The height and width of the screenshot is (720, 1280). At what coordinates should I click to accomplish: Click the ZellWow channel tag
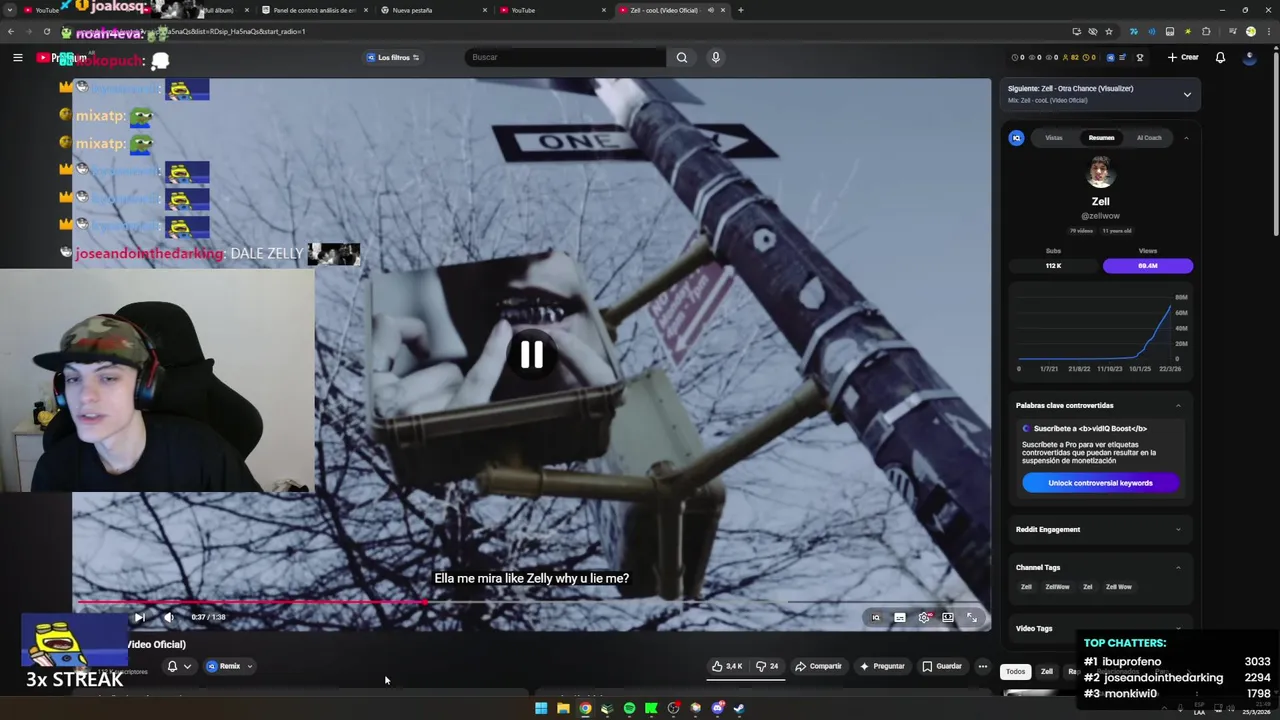[x=1057, y=587]
